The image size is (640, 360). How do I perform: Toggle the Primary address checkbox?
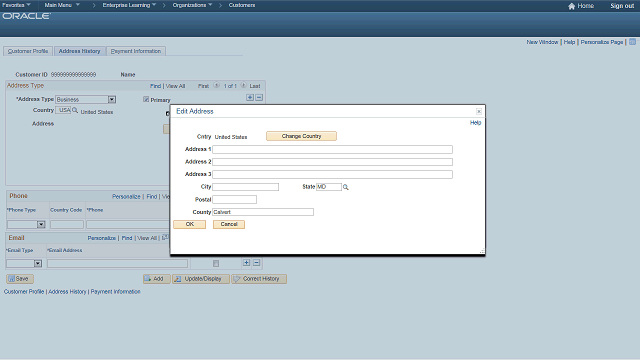[146, 100]
